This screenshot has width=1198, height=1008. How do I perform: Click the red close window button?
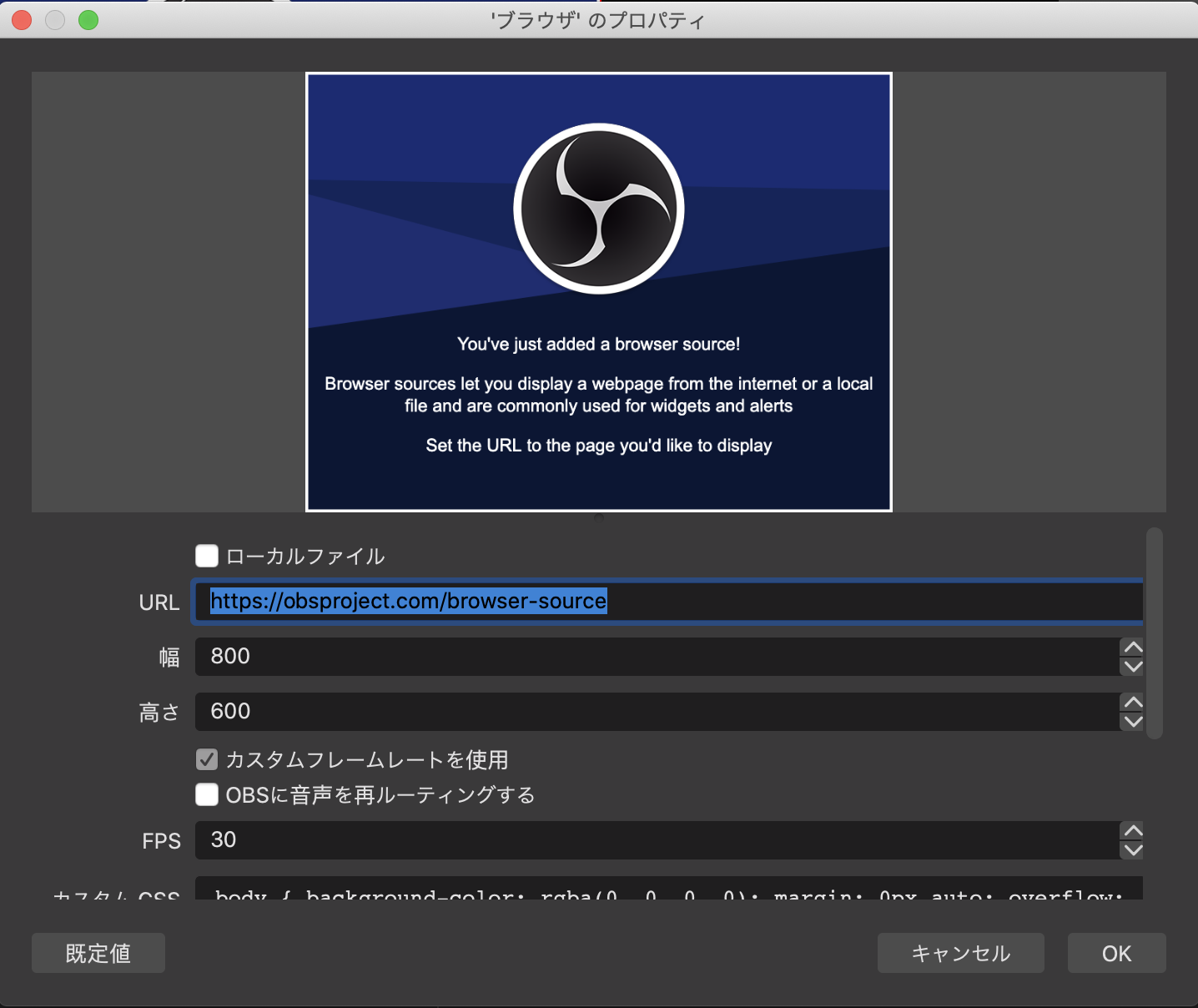[22, 20]
